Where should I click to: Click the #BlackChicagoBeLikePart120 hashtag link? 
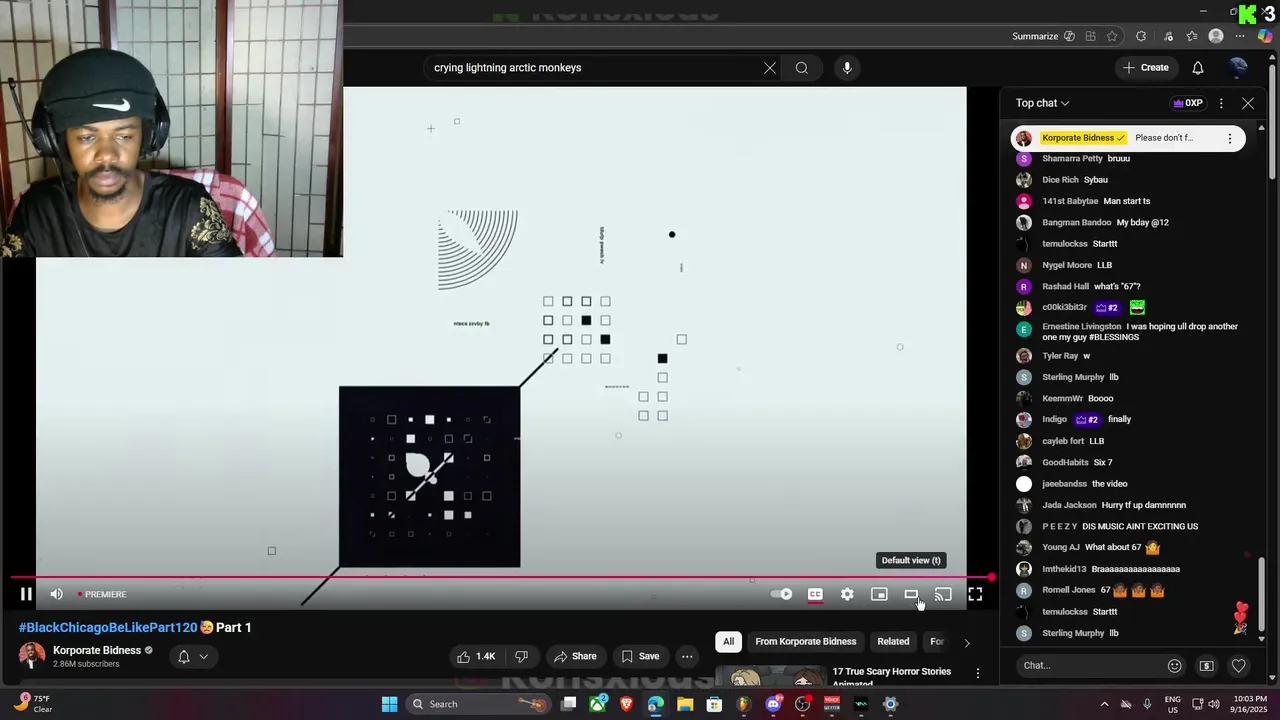point(108,627)
